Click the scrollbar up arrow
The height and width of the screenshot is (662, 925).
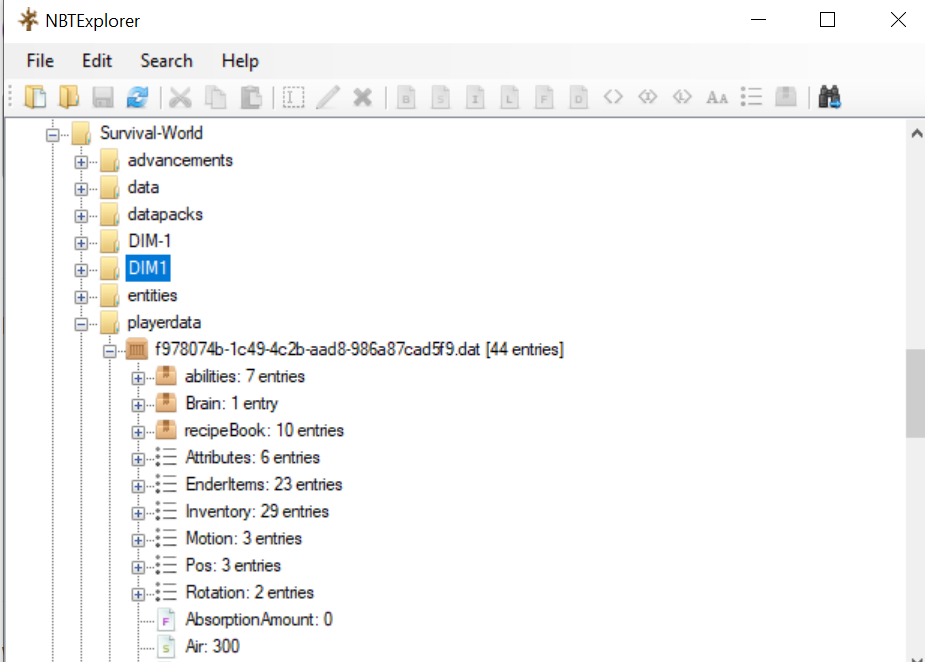click(x=916, y=133)
